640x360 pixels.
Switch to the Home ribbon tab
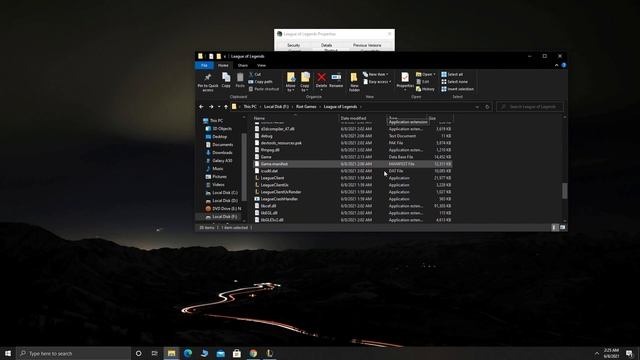click(x=223, y=65)
